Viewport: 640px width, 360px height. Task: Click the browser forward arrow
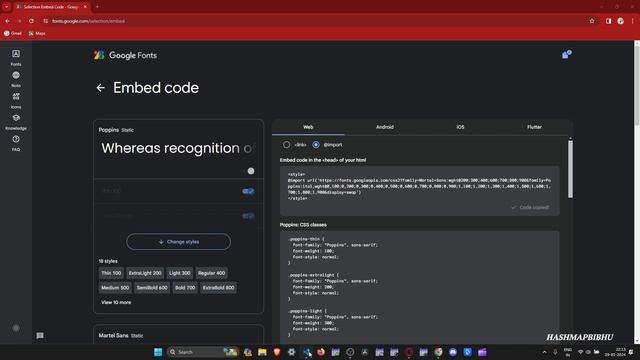(x=19, y=21)
